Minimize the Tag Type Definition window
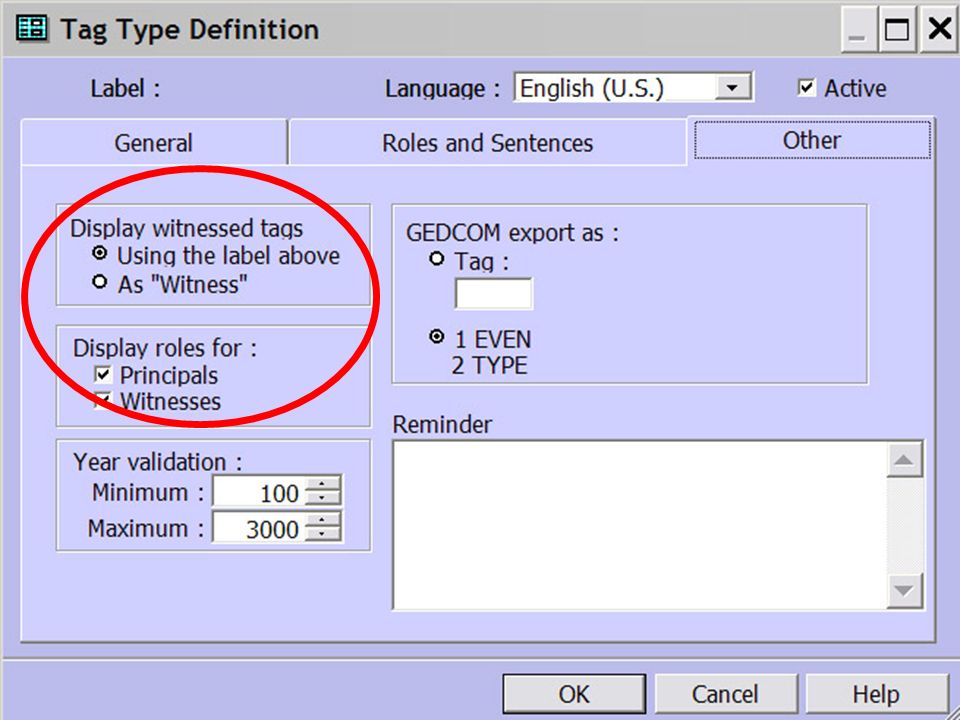Image resolution: width=960 pixels, height=720 pixels. point(858,30)
